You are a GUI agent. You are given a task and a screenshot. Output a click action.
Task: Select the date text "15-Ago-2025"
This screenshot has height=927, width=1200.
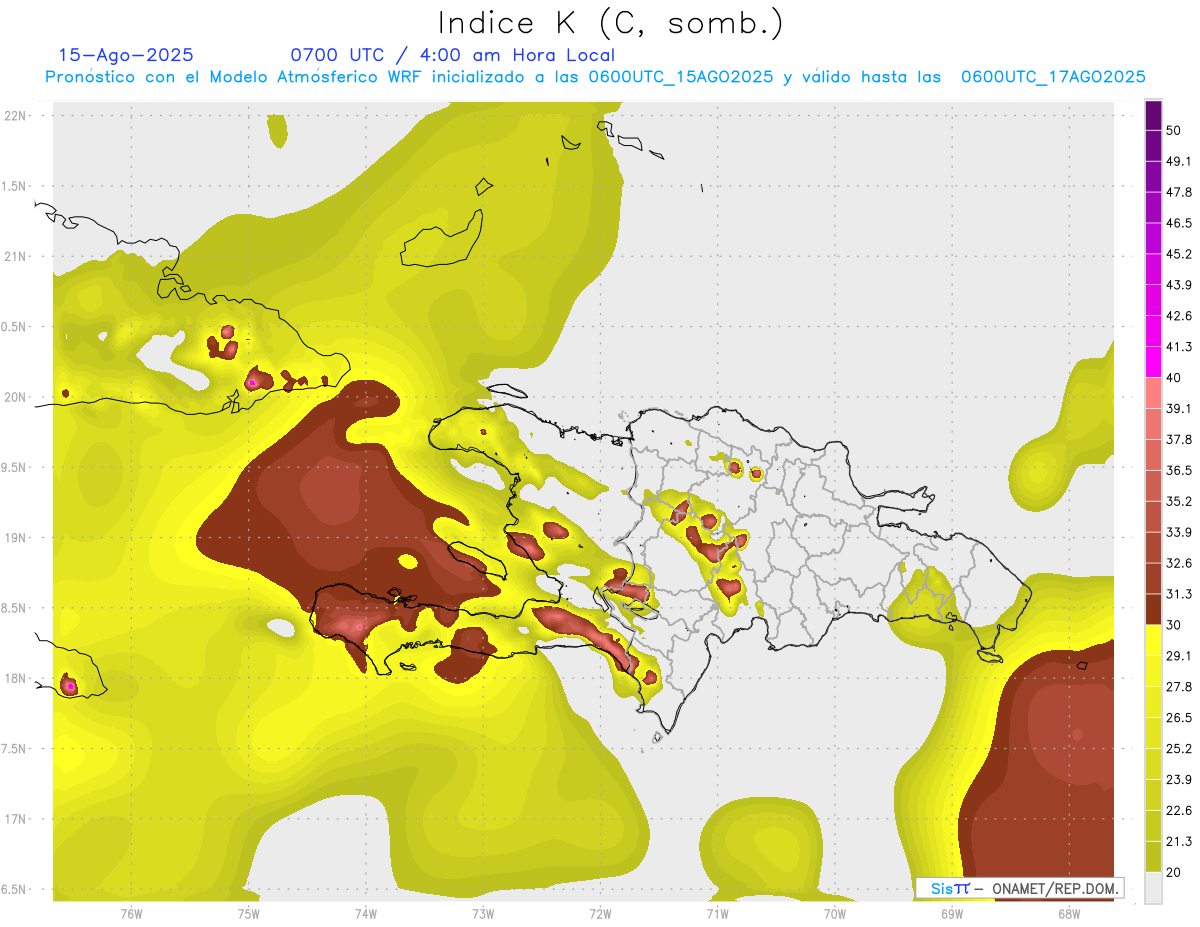click(126, 55)
